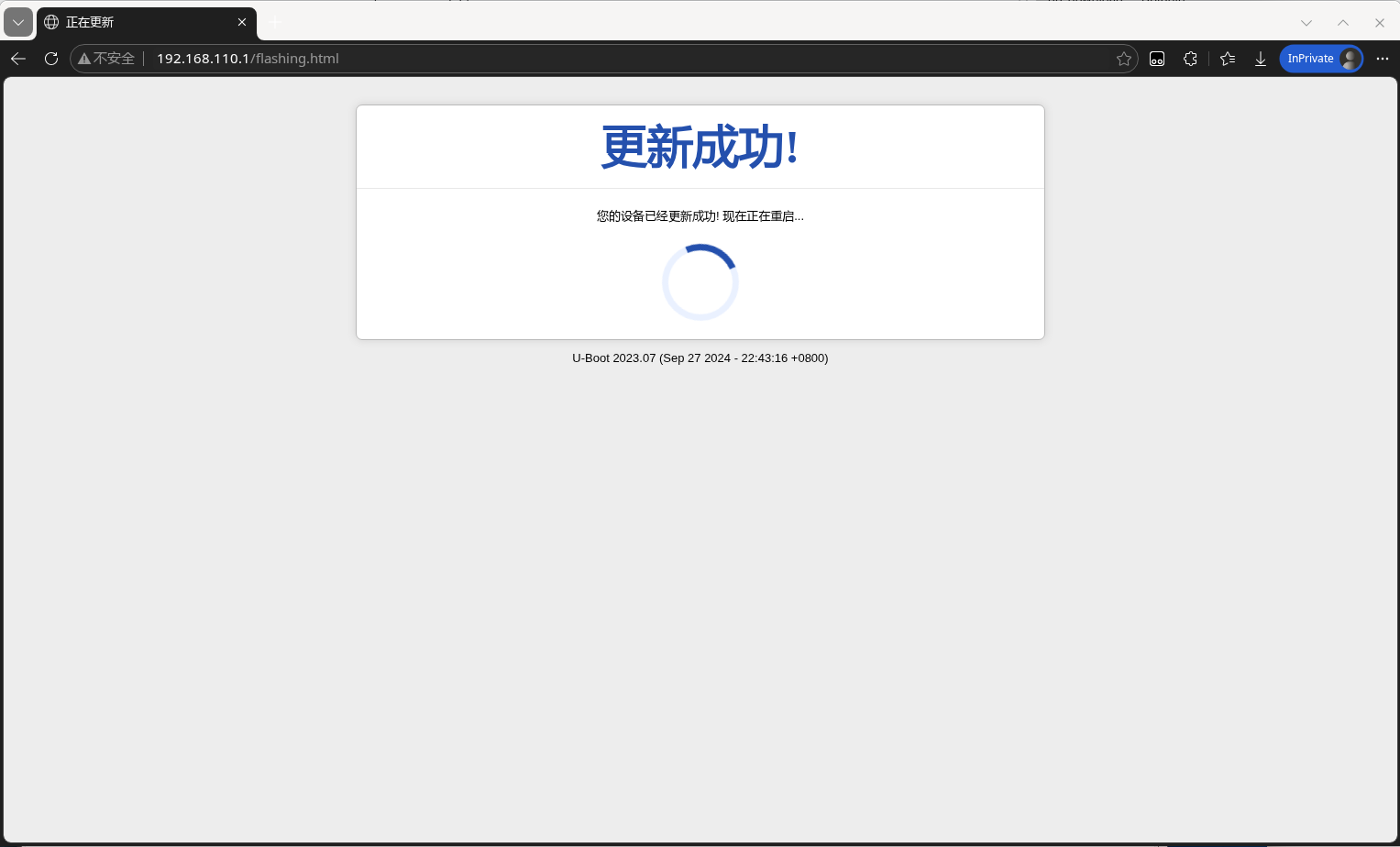Add current page to favorites with star

point(1124,58)
